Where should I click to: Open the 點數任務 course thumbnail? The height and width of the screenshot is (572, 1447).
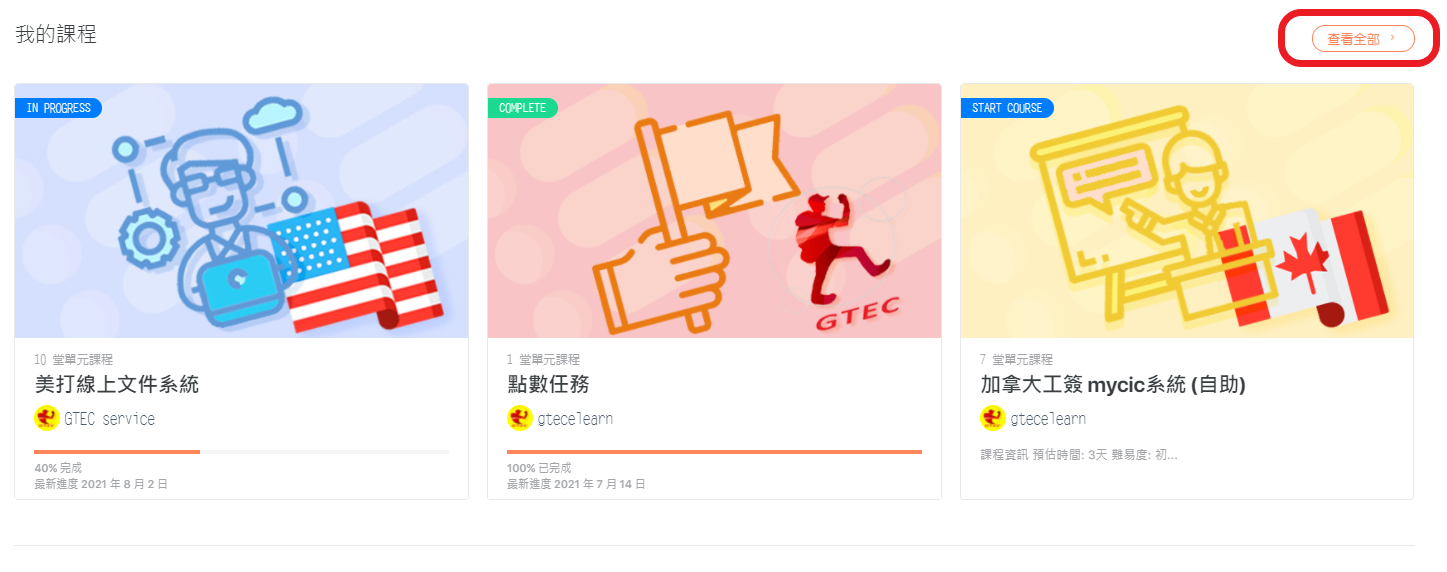coord(714,211)
